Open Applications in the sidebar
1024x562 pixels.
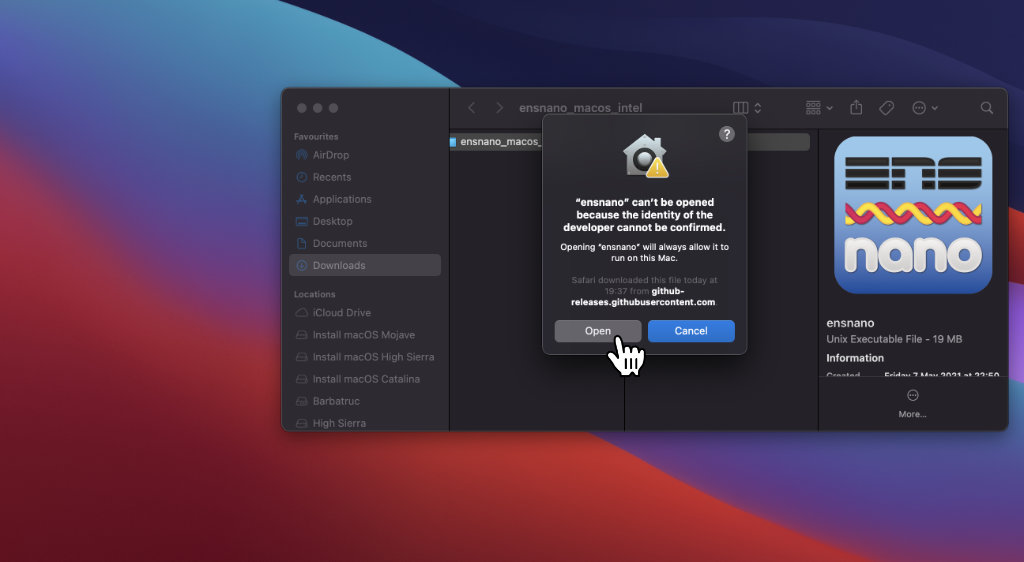click(x=365, y=199)
